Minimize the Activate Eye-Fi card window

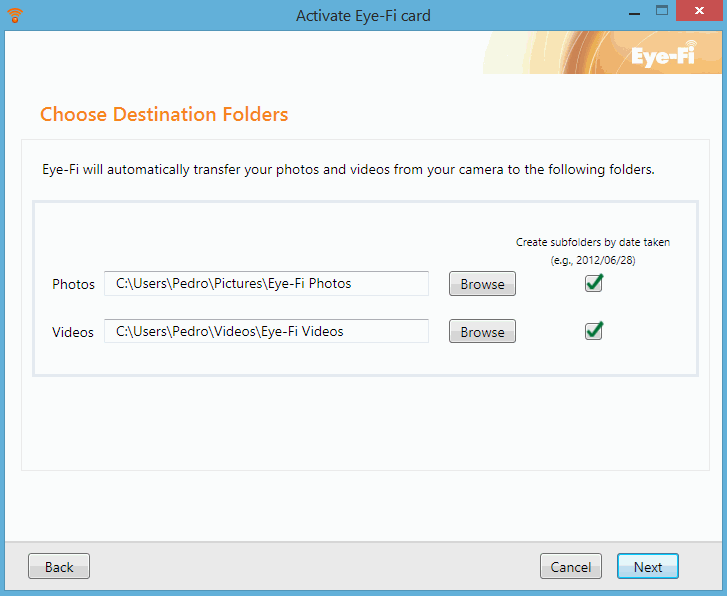click(x=634, y=13)
